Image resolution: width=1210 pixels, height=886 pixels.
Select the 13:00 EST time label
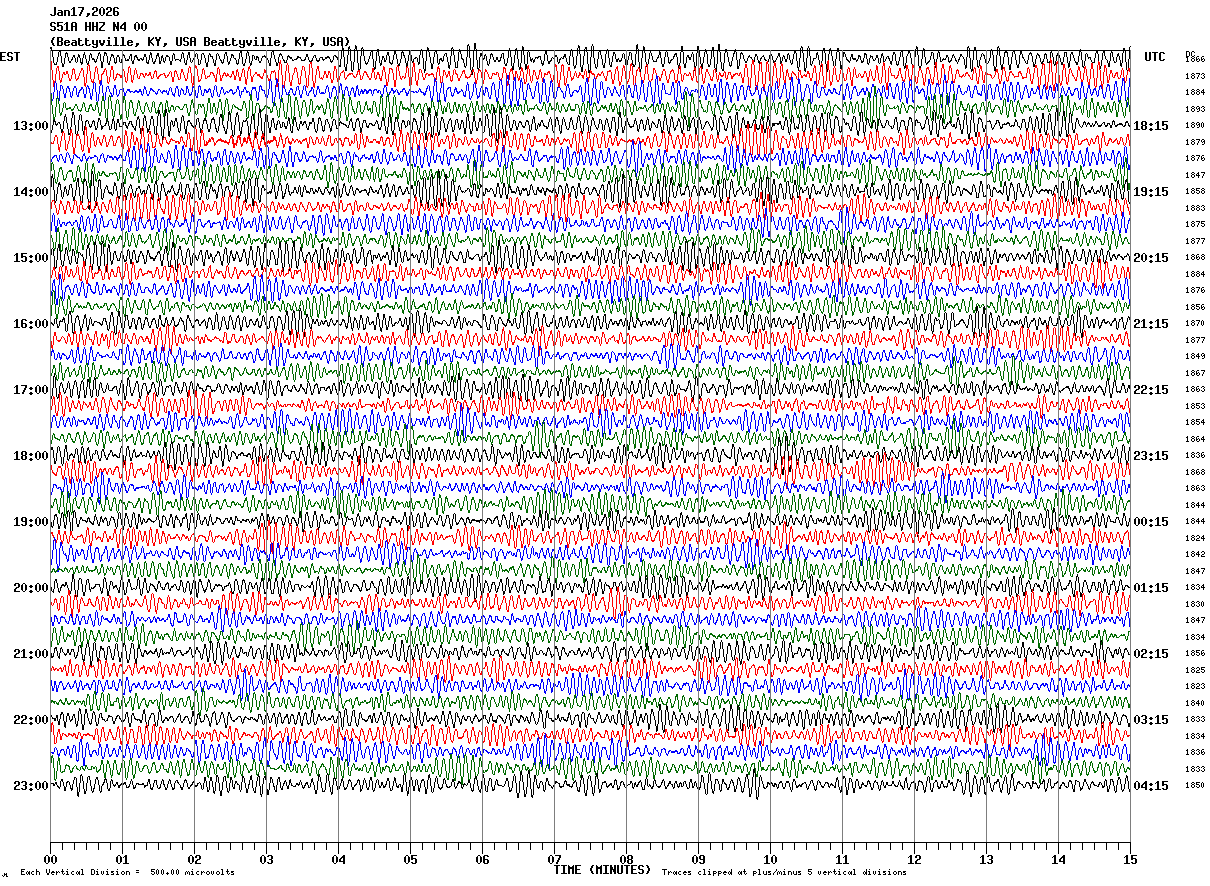(30, 126)
